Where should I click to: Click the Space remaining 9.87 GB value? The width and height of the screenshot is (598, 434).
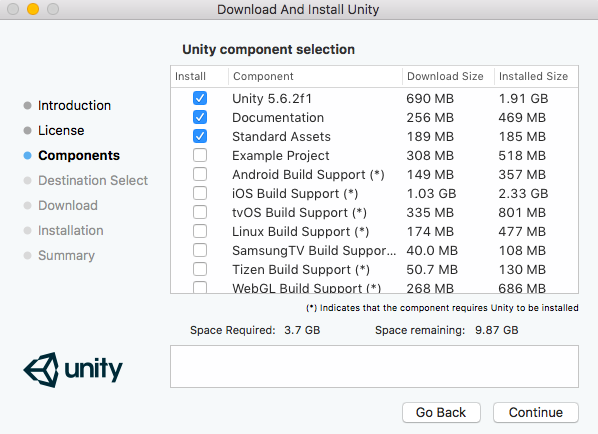tap(497, 330)
